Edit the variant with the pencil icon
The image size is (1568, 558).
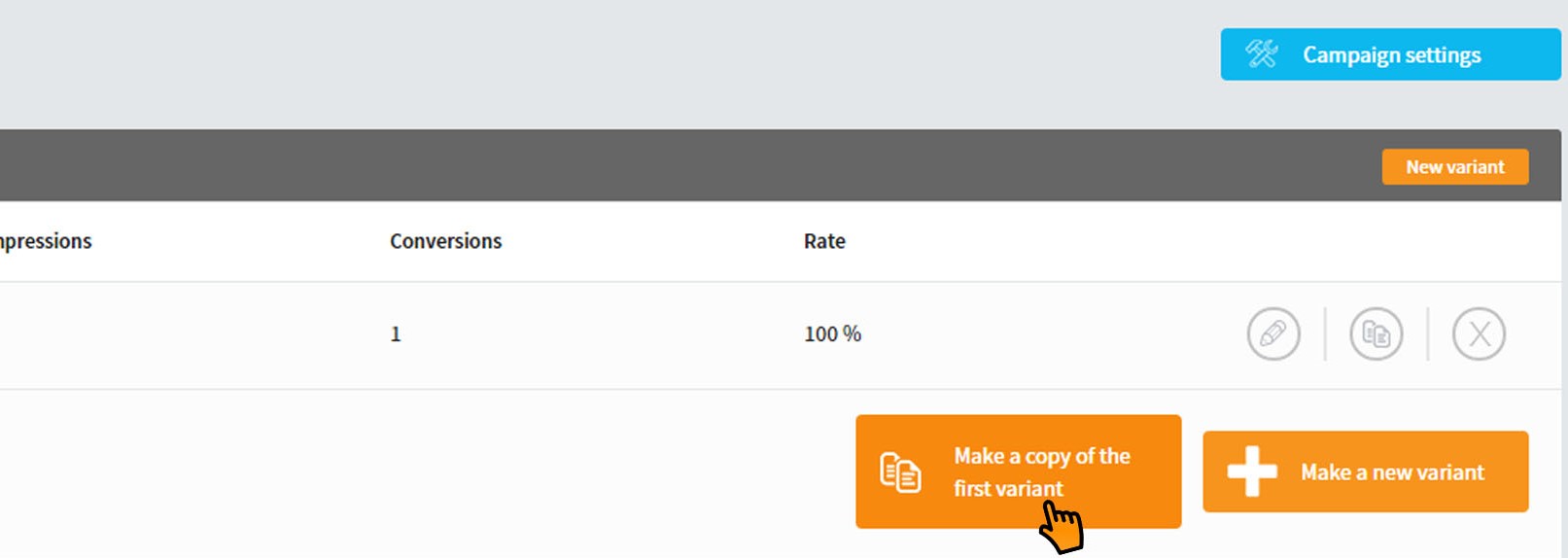point(1273,333)
